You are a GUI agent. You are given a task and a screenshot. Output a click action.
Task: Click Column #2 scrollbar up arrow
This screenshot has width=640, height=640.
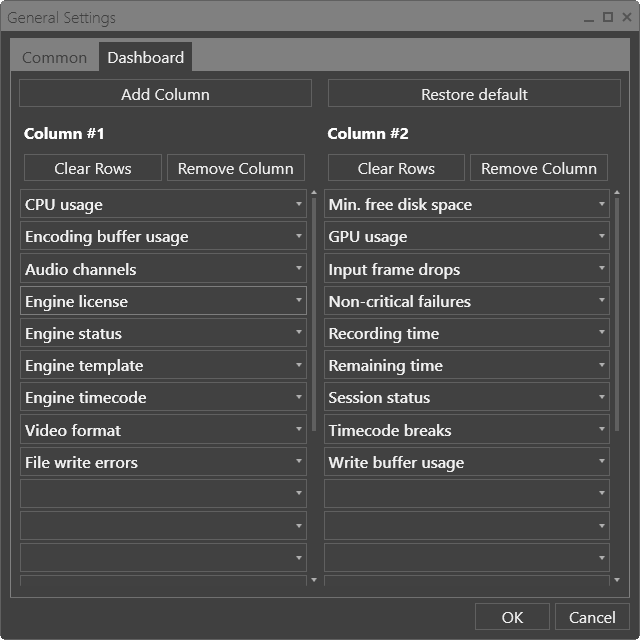(x=617, y=192)
